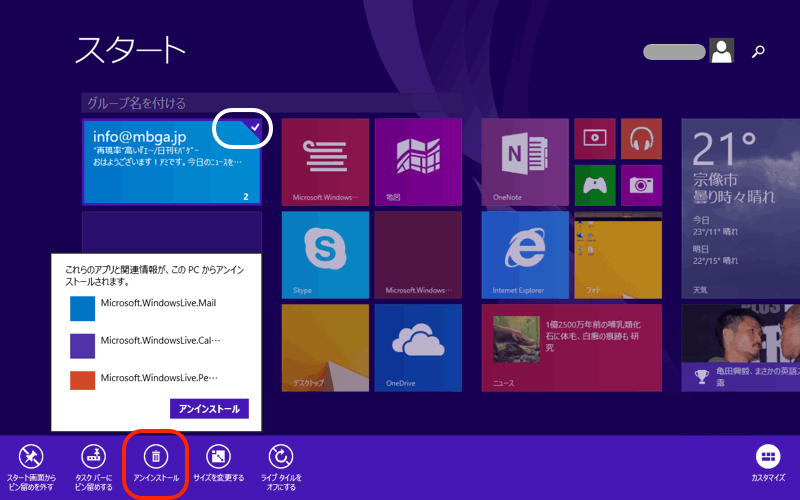Screen dimensions: 800x500
Task: Turn off live tile option
Action: (281, 457)
